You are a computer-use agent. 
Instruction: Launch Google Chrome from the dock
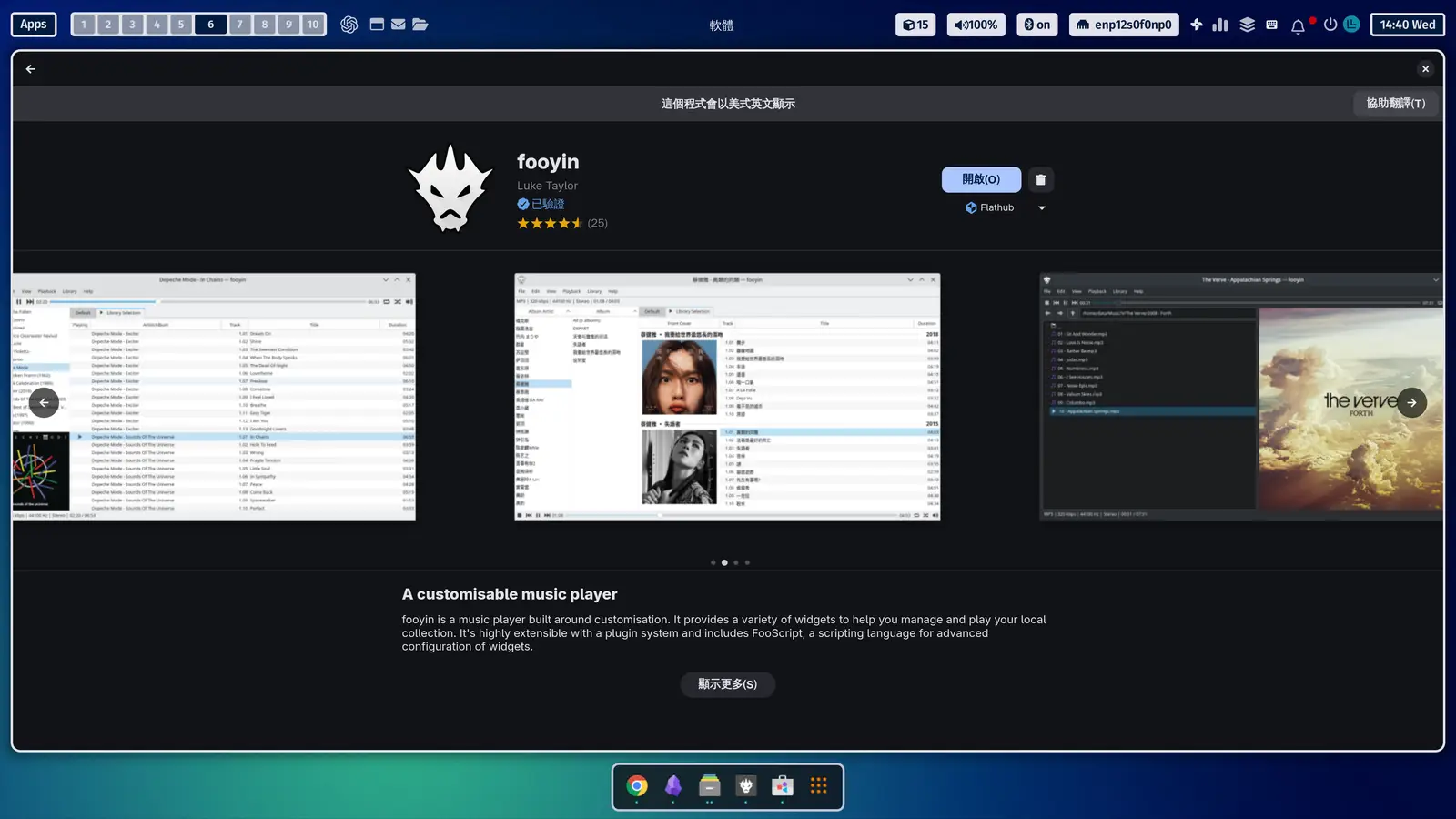637,785
